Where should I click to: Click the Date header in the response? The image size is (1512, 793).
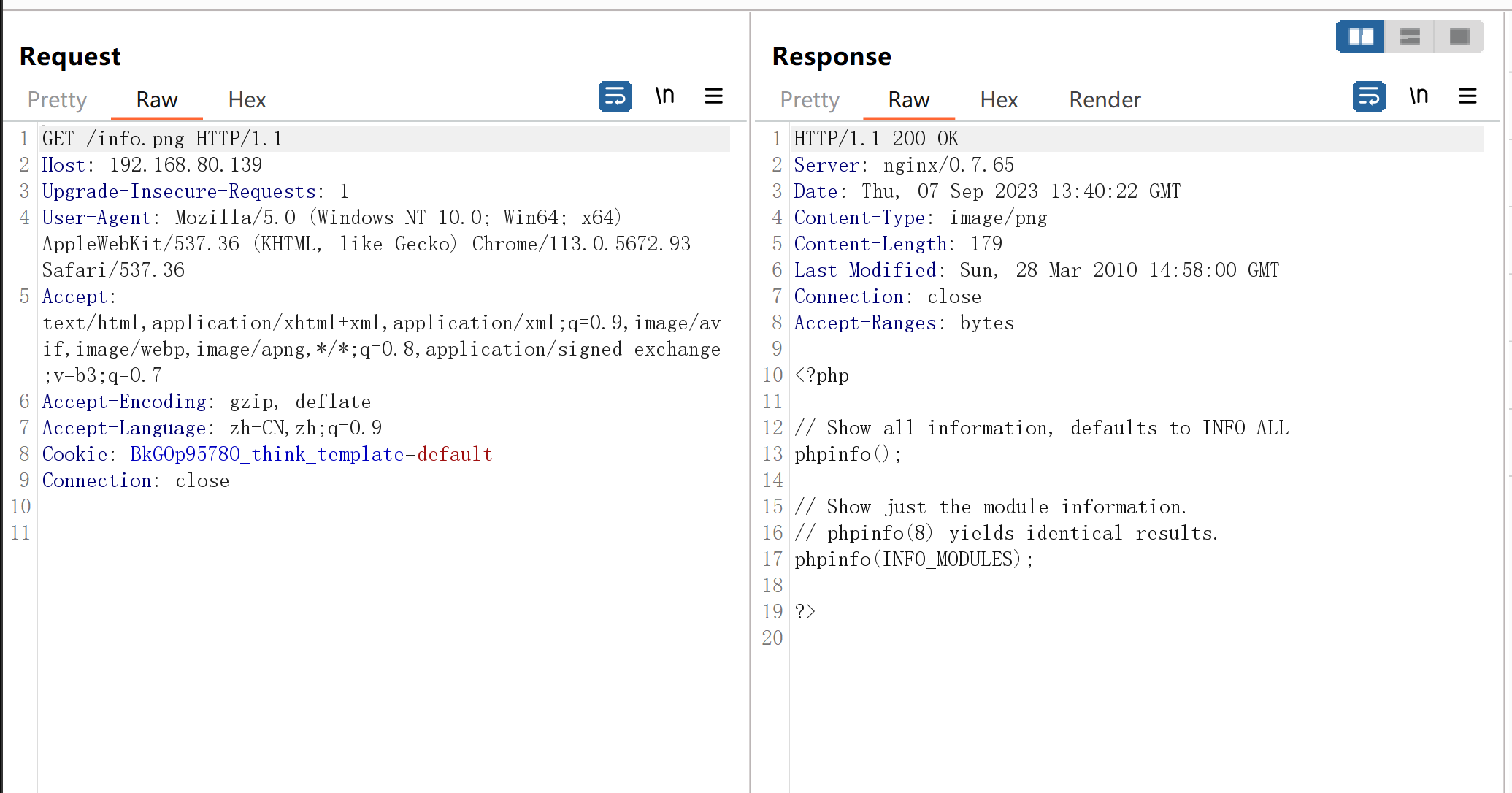click(987, 191)
